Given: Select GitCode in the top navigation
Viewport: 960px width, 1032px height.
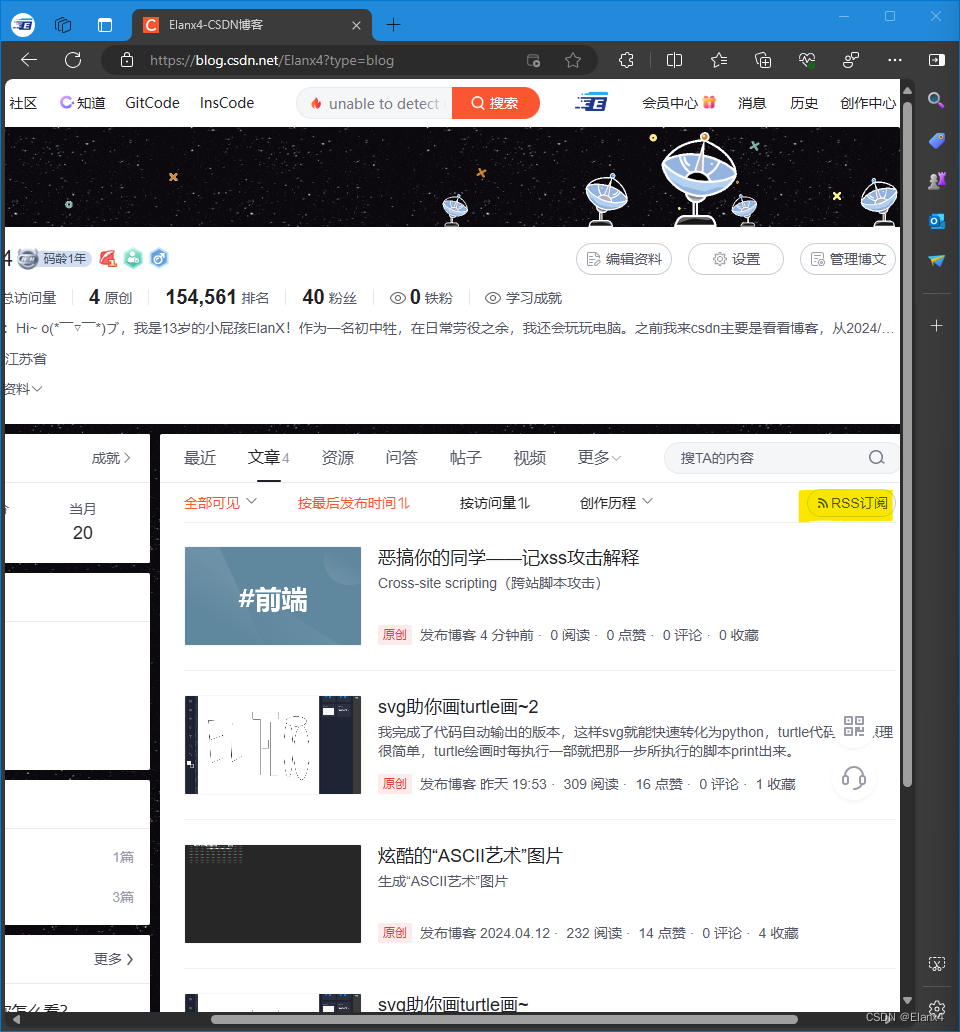Looking at the screenshot, I should [151, 102].
